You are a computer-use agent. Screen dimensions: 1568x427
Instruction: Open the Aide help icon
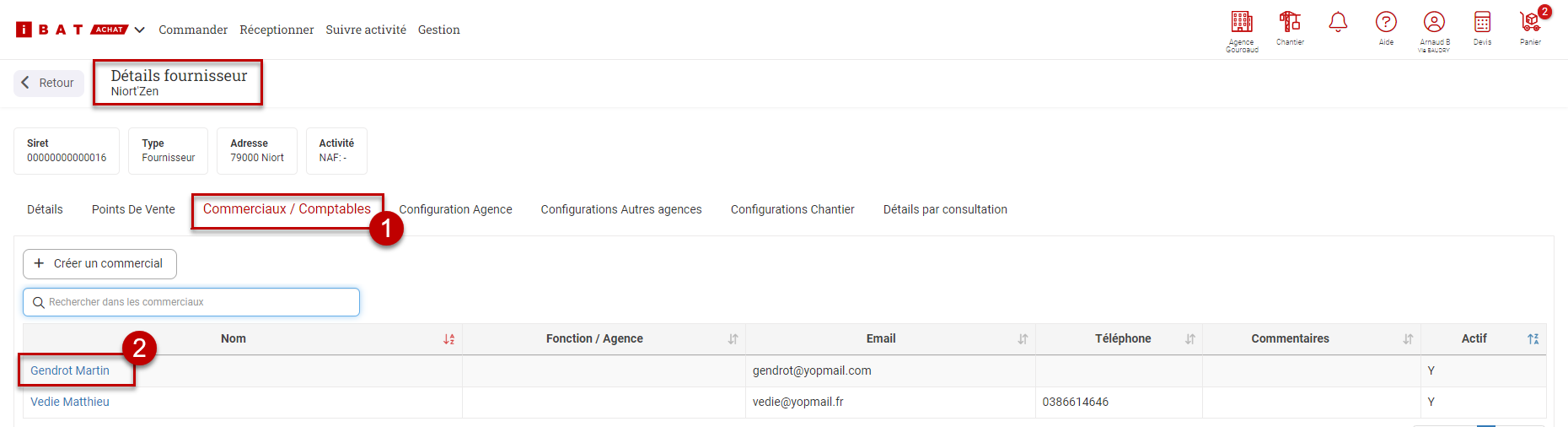[x=1386, y=23]
